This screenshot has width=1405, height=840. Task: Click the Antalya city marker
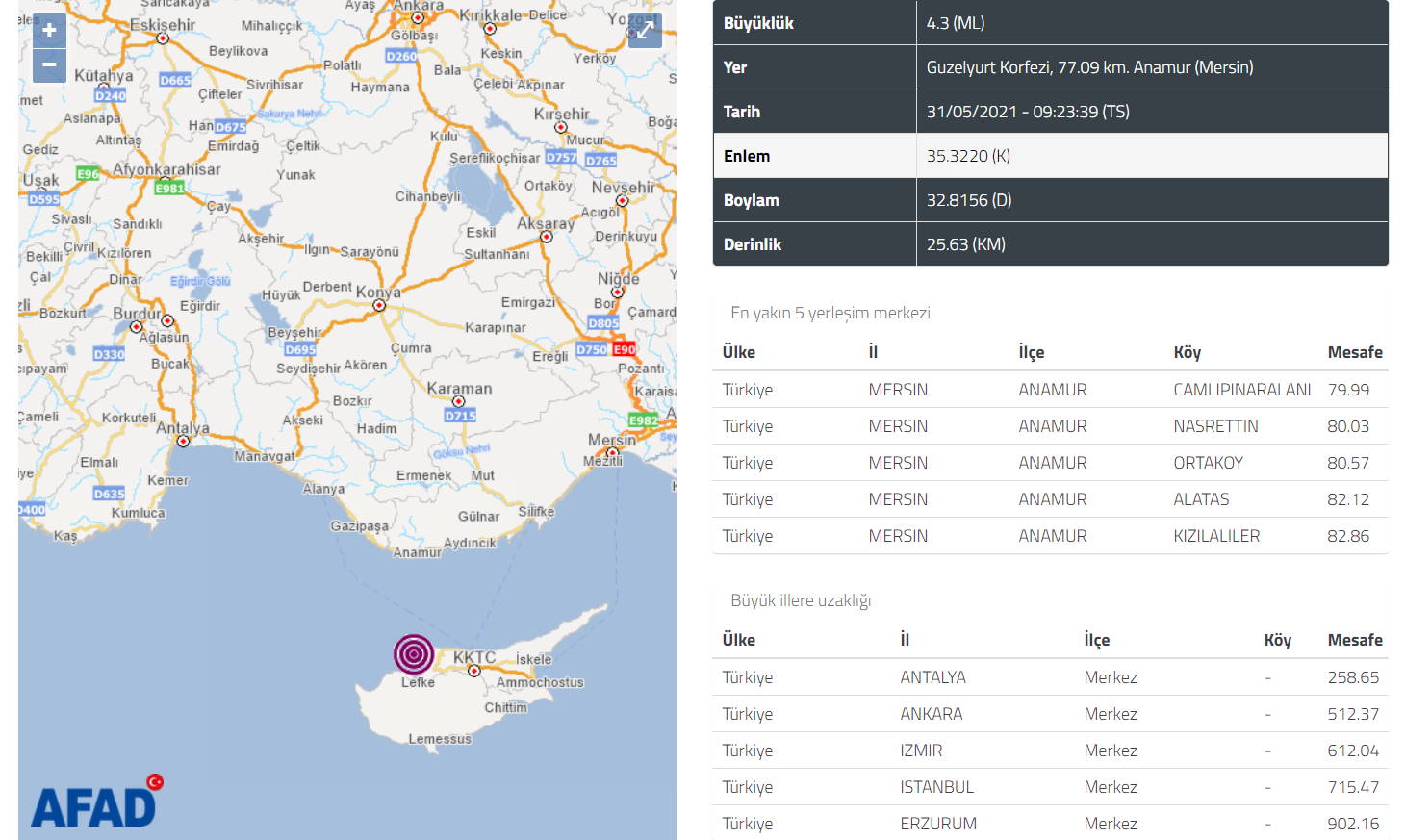[183, 441]
